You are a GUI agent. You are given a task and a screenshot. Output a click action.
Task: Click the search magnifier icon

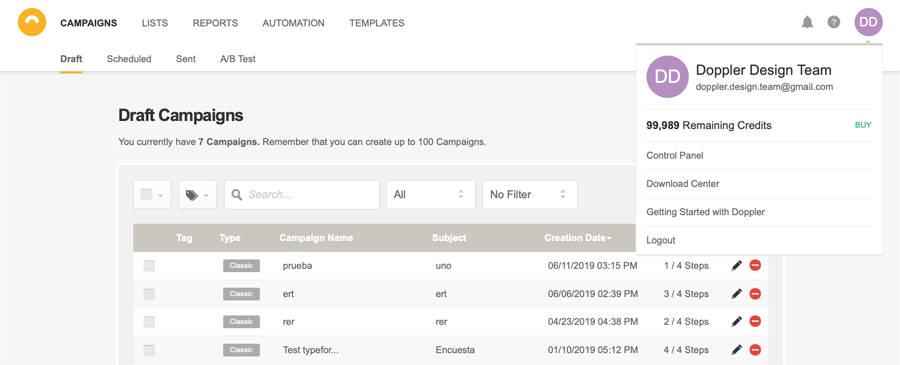(236, 195)
